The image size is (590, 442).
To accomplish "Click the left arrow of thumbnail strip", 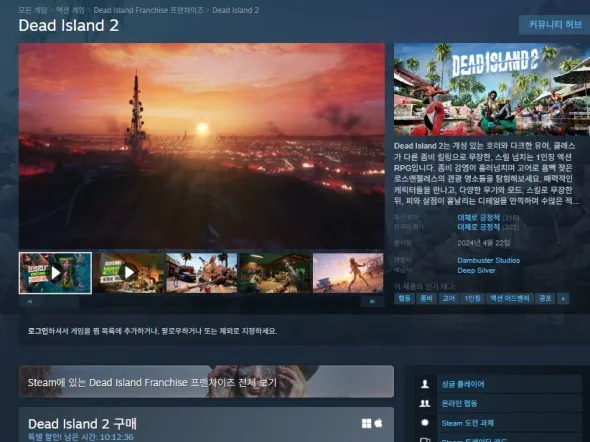I will pyautogui.click(x=29, y=301).
